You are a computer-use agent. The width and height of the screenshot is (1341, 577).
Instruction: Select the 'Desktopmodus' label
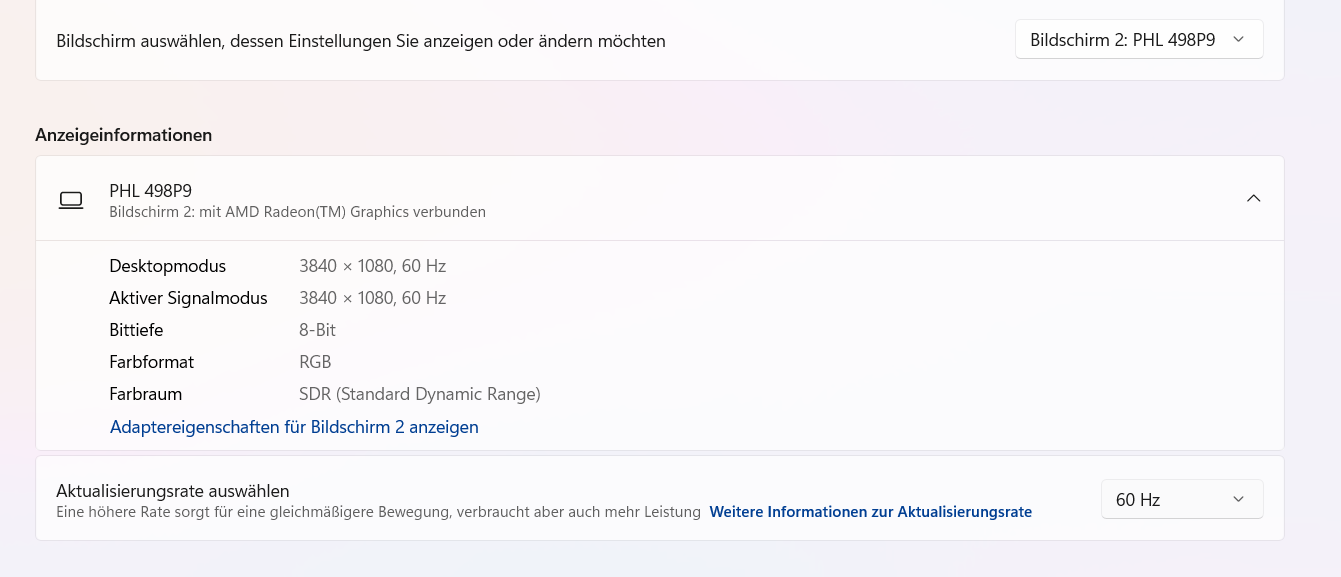(167, 266)
